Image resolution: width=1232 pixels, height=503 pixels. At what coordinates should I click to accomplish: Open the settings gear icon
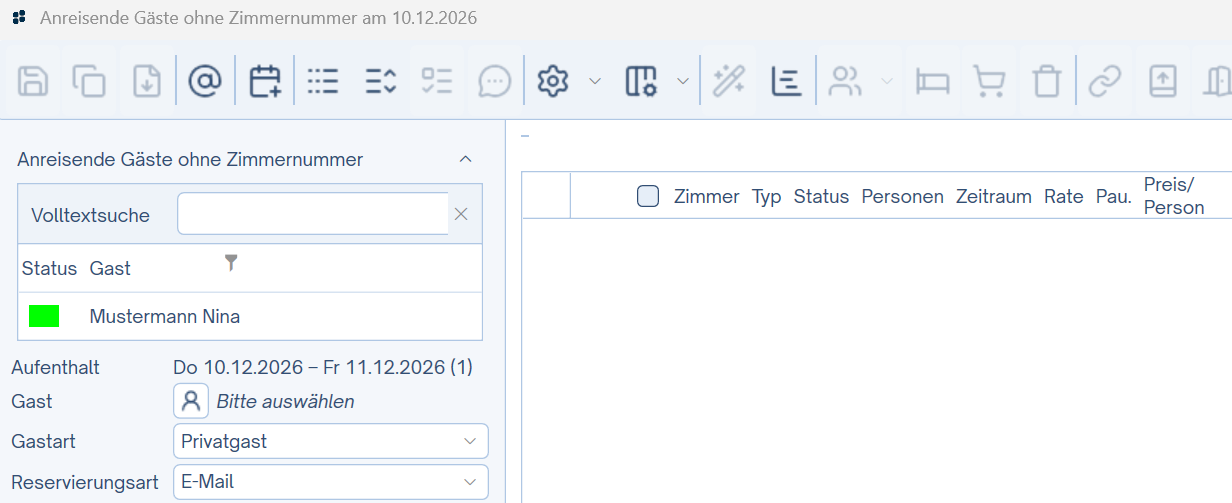tap(553, 81)
